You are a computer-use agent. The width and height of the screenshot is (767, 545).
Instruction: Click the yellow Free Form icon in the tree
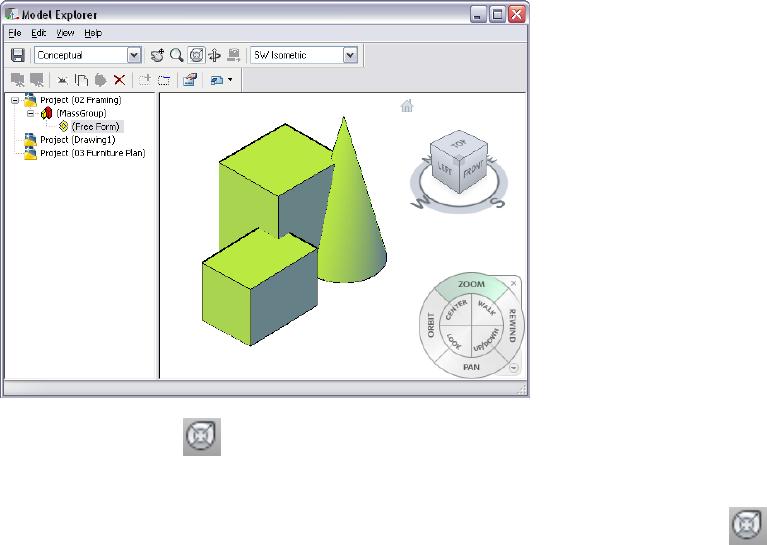63,126
